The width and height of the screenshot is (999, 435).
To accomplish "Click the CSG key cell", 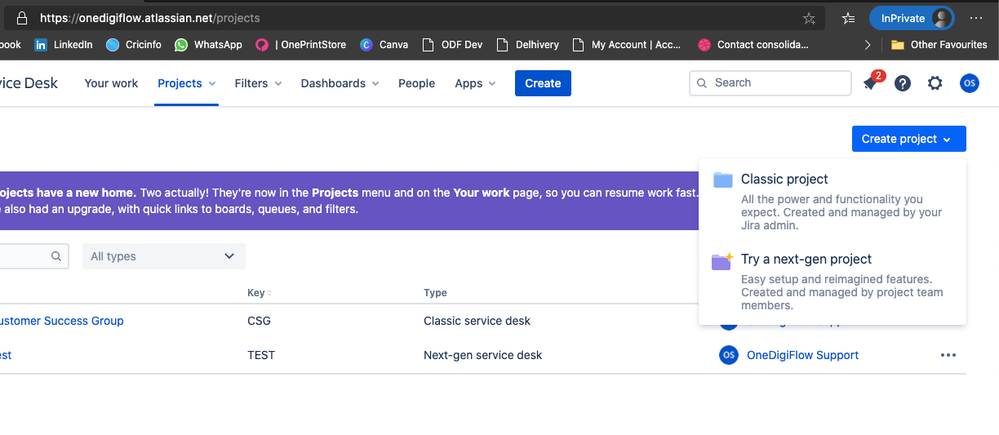I will click(x=259, y=321).
